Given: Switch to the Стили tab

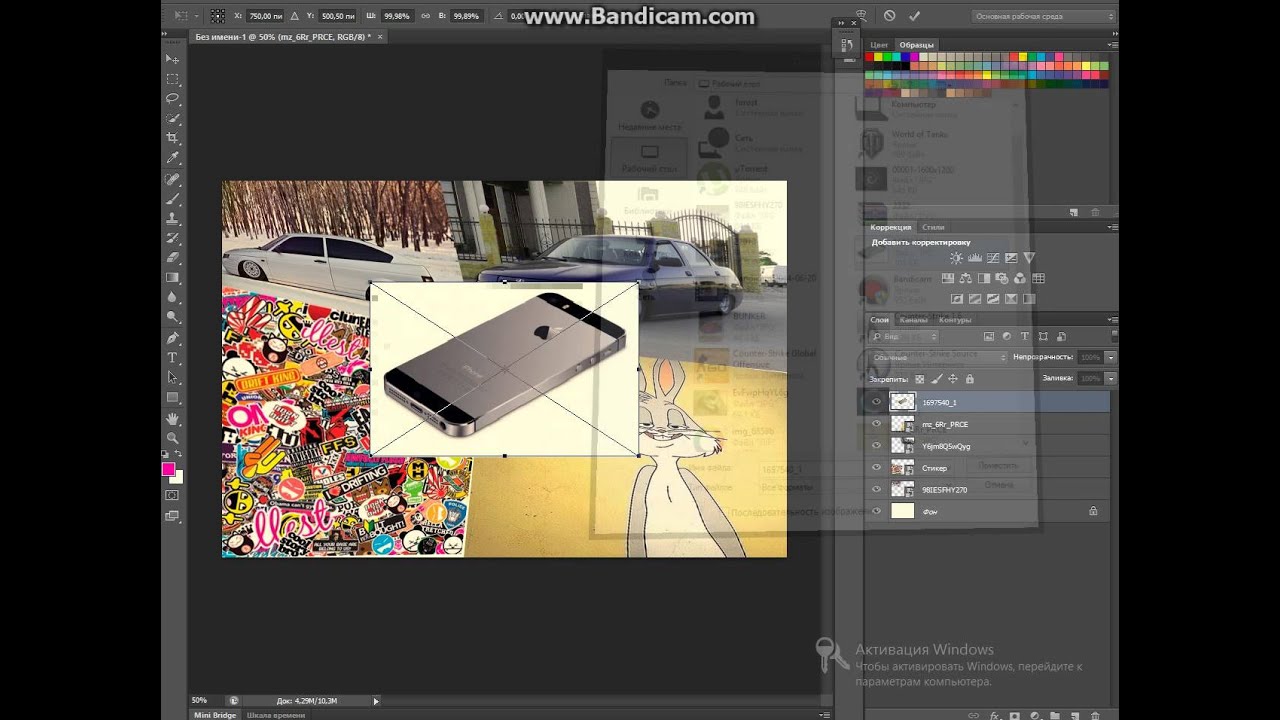Looking at the screenshot, I should pyautogui.click(x=932, y=227).
